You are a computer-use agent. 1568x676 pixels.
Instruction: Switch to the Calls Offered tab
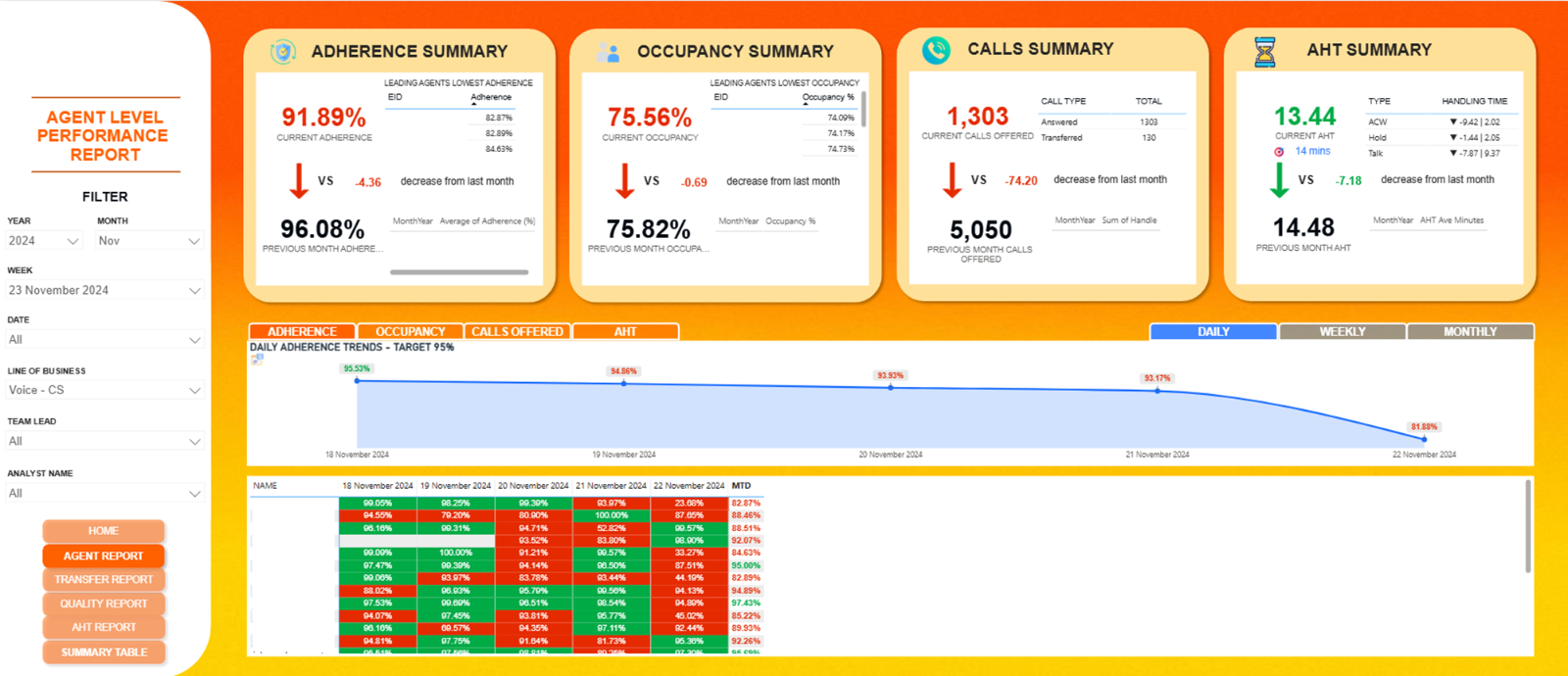(517, 332)
